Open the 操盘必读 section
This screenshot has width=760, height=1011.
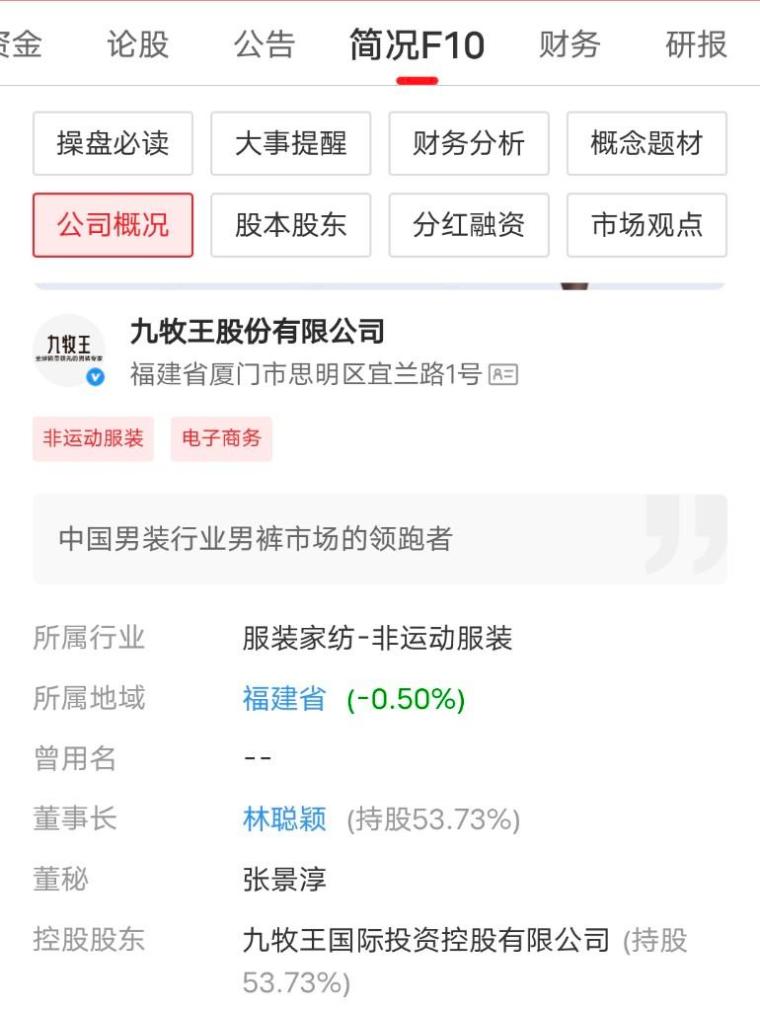point(113,143)
